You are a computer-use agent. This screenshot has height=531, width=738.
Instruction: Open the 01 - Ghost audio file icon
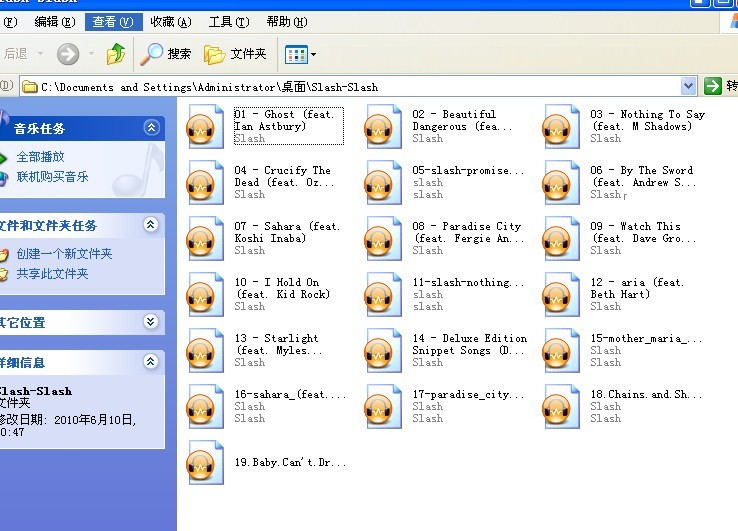pos(205,127)
